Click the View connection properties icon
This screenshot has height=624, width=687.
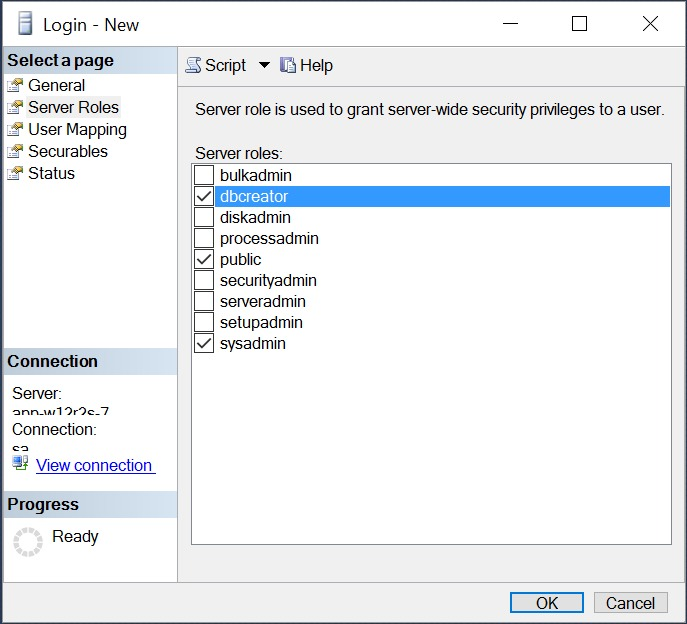pyautogui.click(x=21, y=463)
